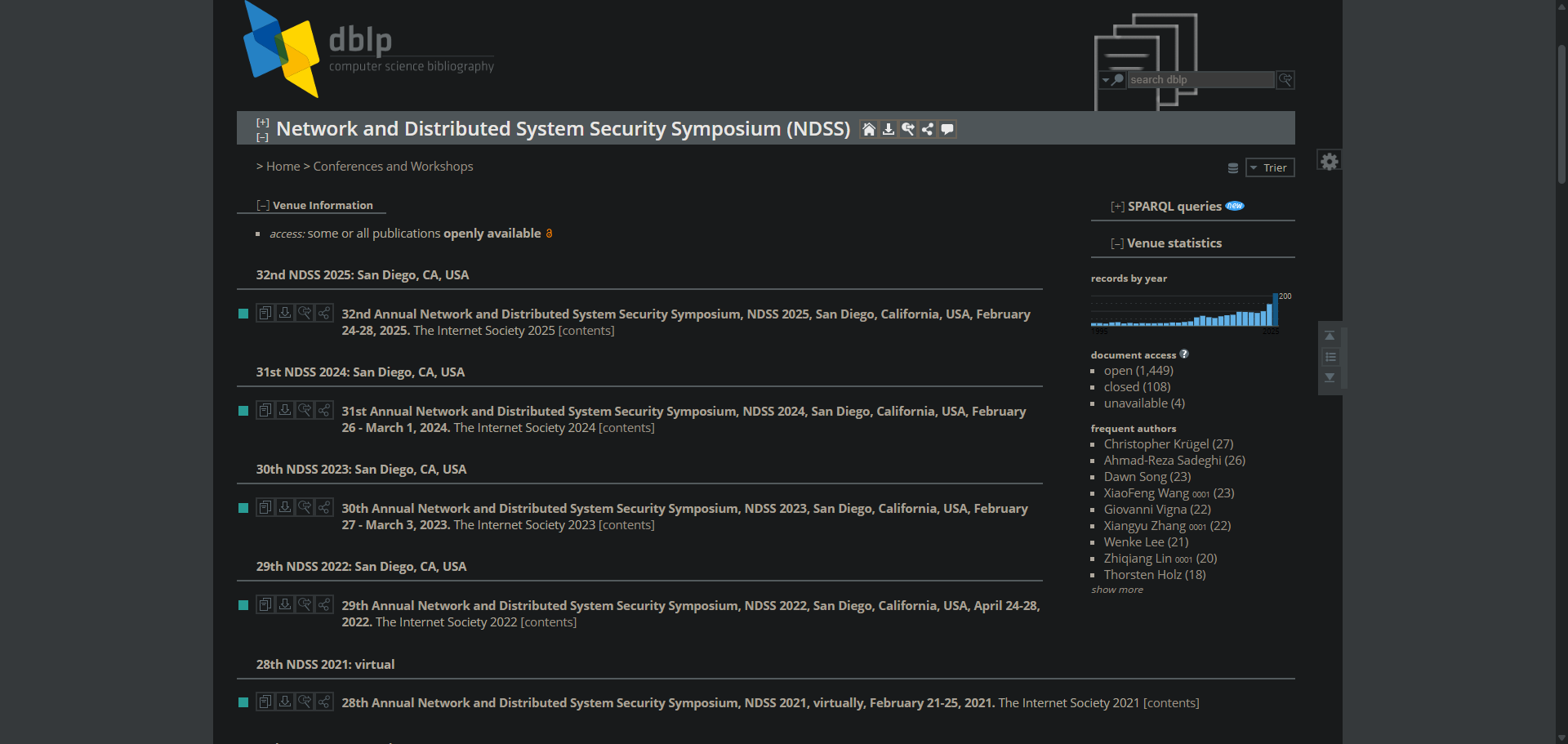Collapse the Venue statistics section
Viewport: 1568px width, 744px height.
pos(1116,243)
